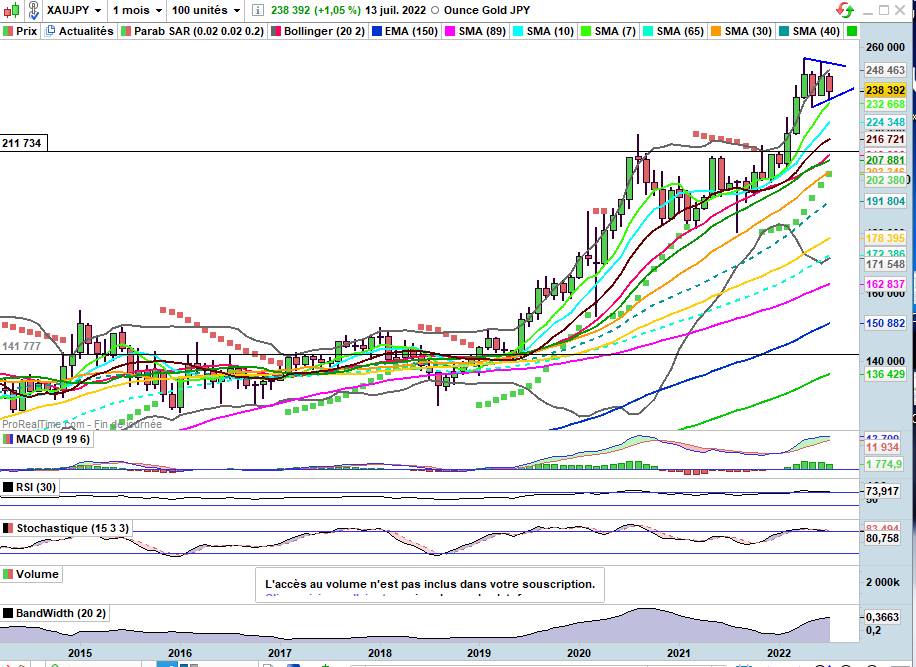916x667 pixels.
Task: Click the 80,758 stochastic value
Action: [882, 538]
